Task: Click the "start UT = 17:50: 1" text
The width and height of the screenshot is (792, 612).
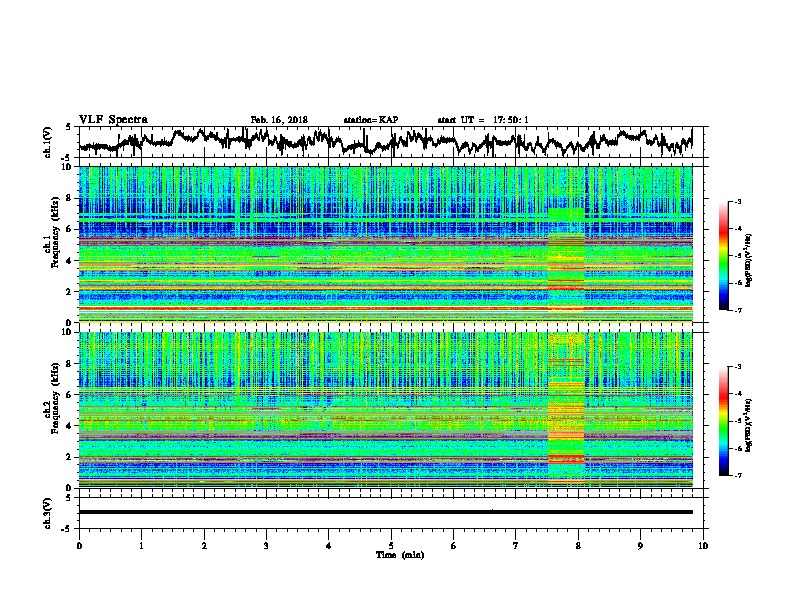Action: pos(482,120)
